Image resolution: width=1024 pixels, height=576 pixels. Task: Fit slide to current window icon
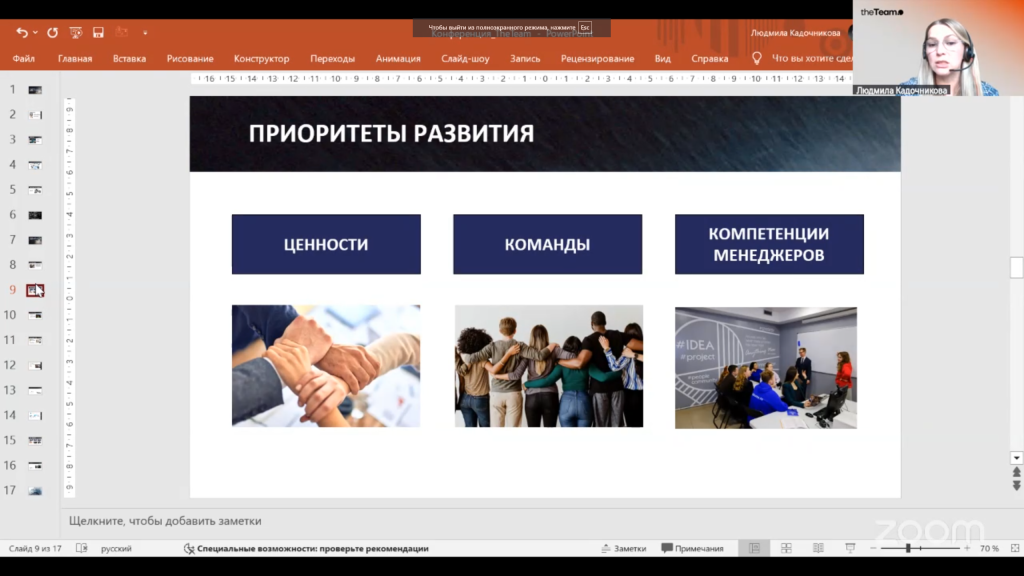(1015, 549)
